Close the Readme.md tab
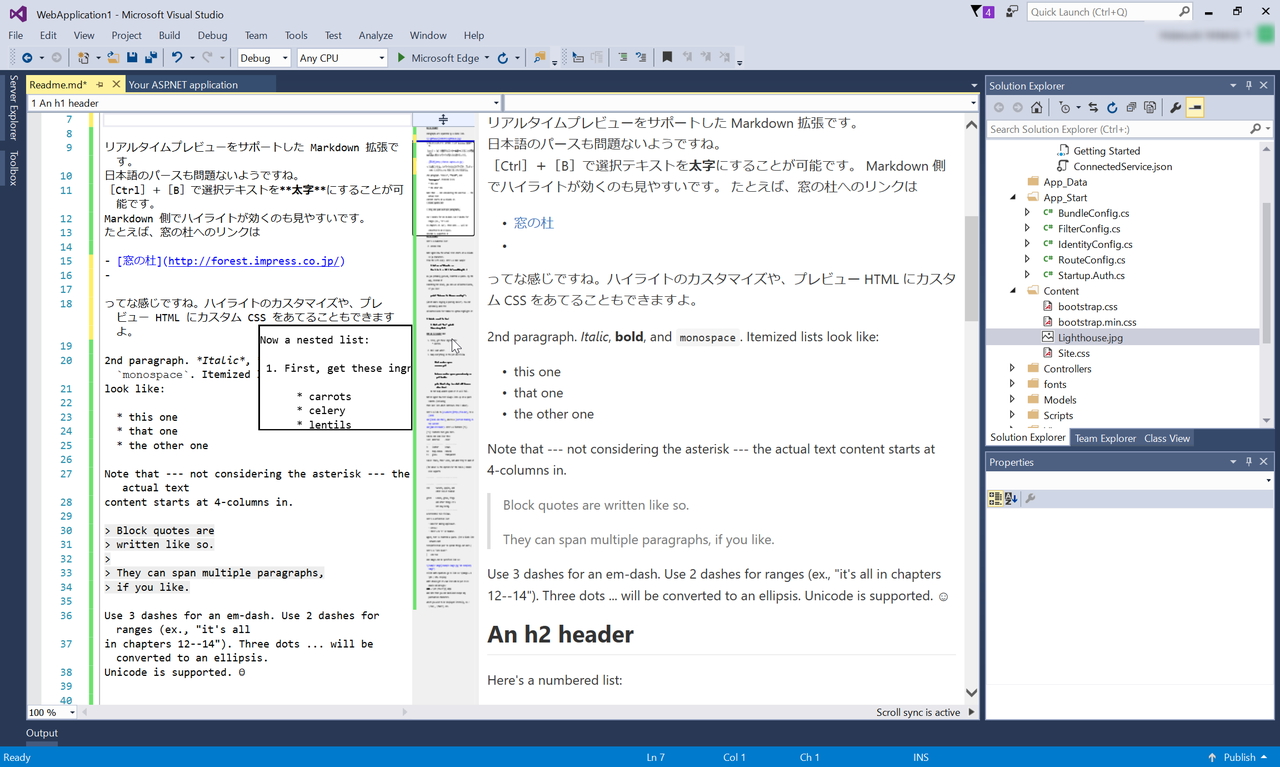Viewport: 1280px width, 767px height. (116, 85)
